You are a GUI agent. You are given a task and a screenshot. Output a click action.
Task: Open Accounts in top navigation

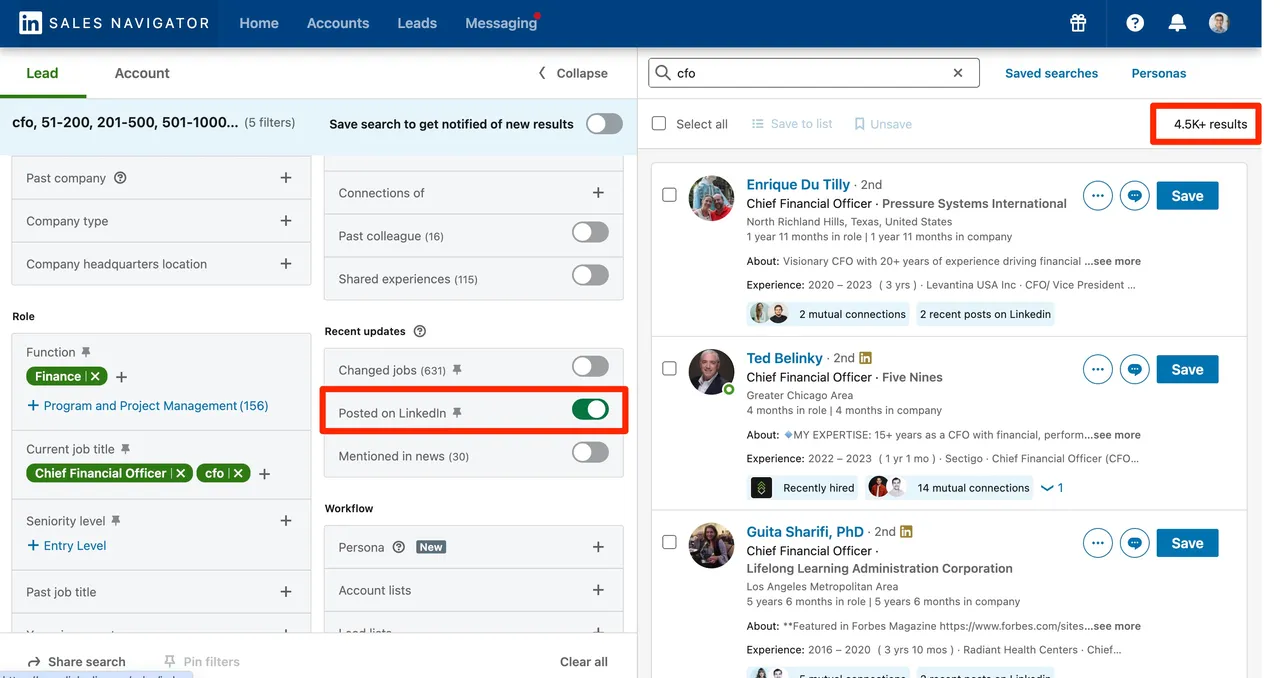(338, 23)
